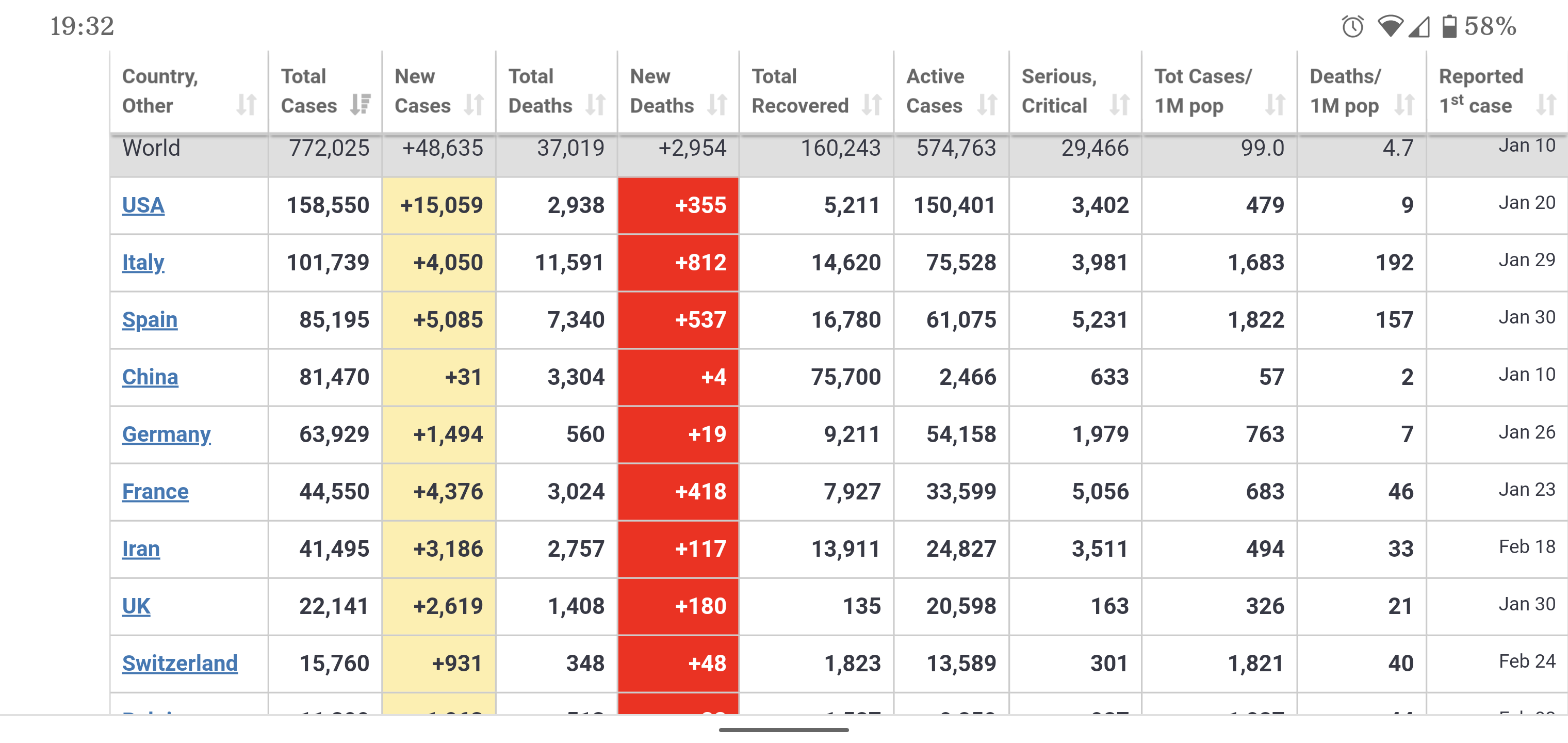The image size is (1568, 743).
Task: Tap the bottom navigation gesture bar
Action: pyautogui.click(x=783, y=729)
